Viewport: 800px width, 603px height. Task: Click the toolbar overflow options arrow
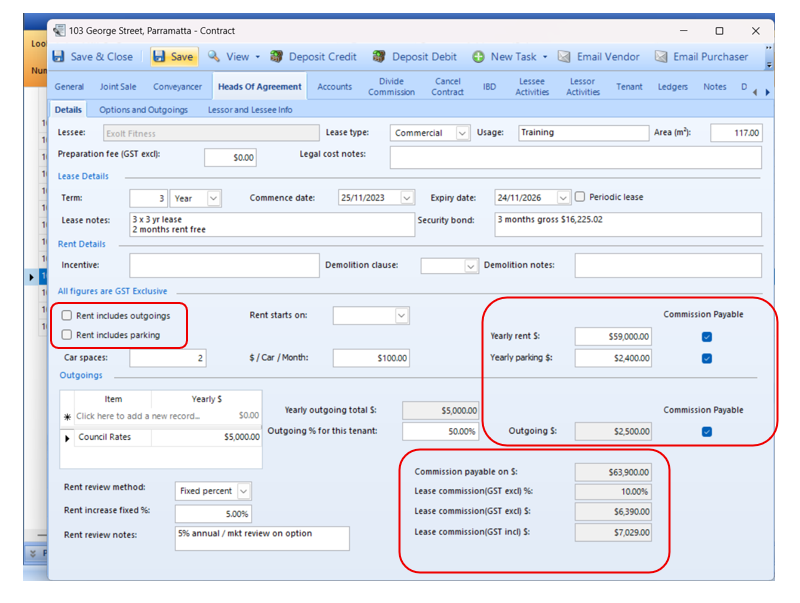769,65
